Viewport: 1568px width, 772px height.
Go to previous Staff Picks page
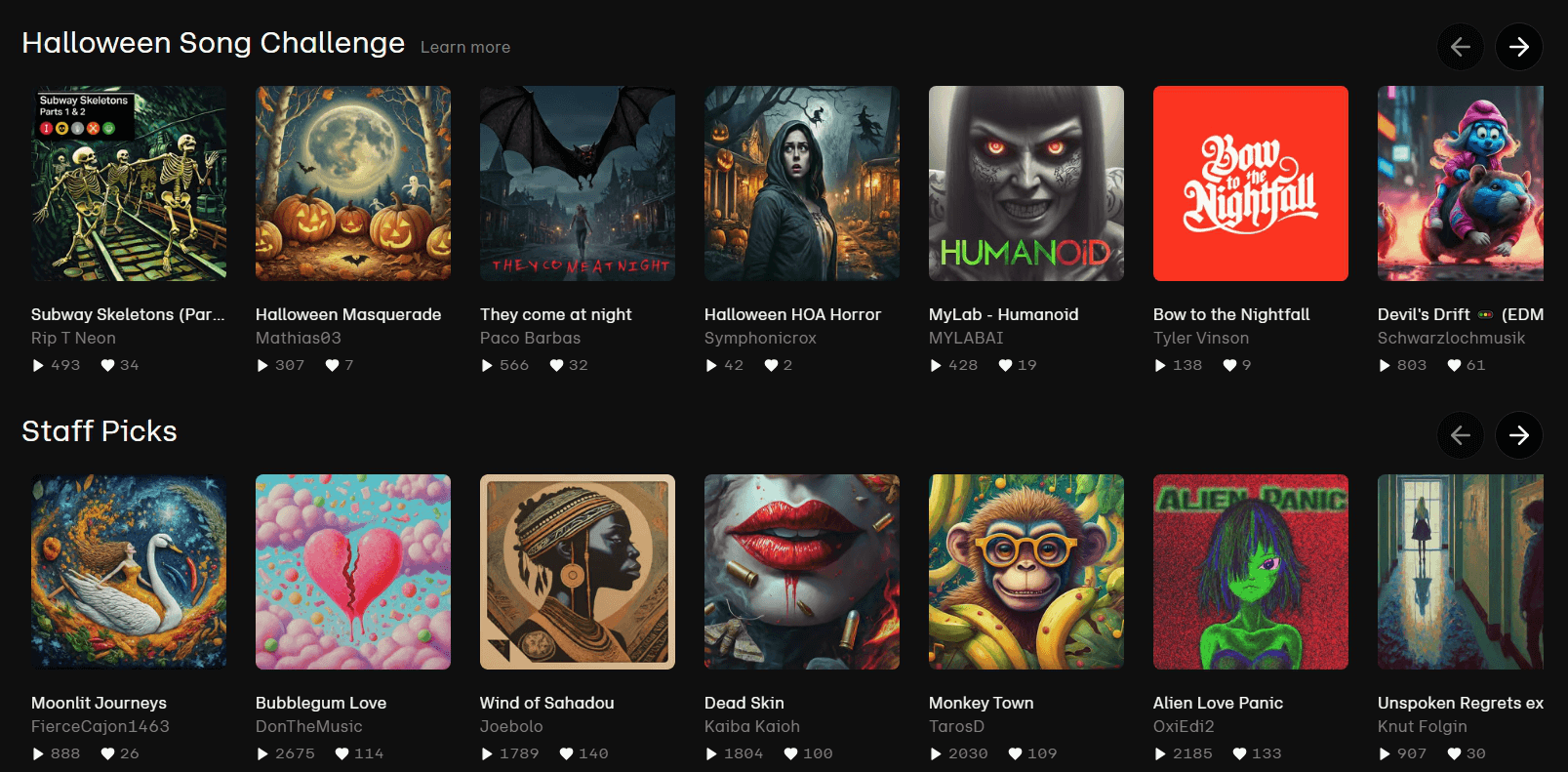coord(1461,435)
